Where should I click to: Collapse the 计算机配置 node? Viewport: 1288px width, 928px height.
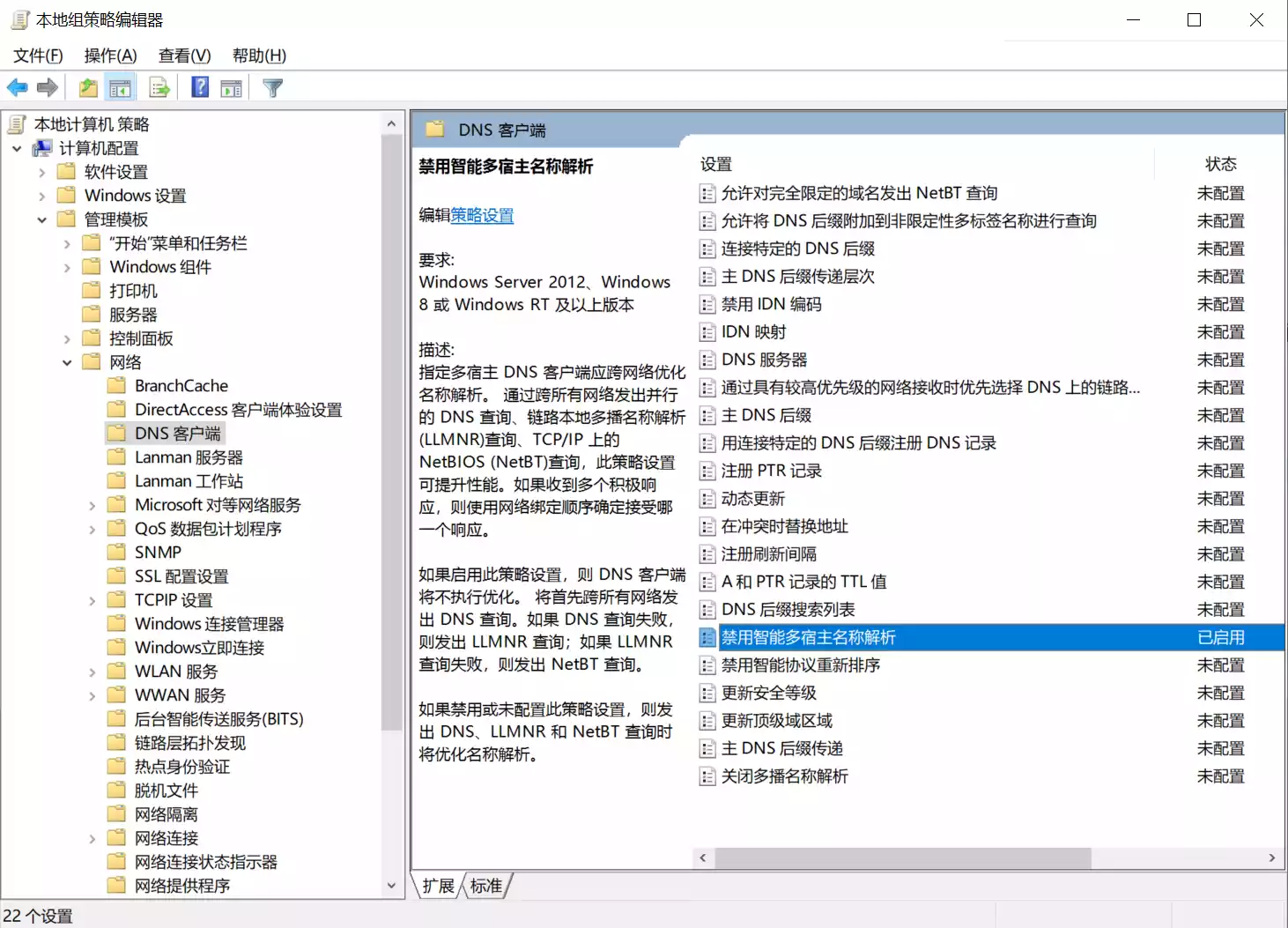pyautogui.click(x=17, y=148)
